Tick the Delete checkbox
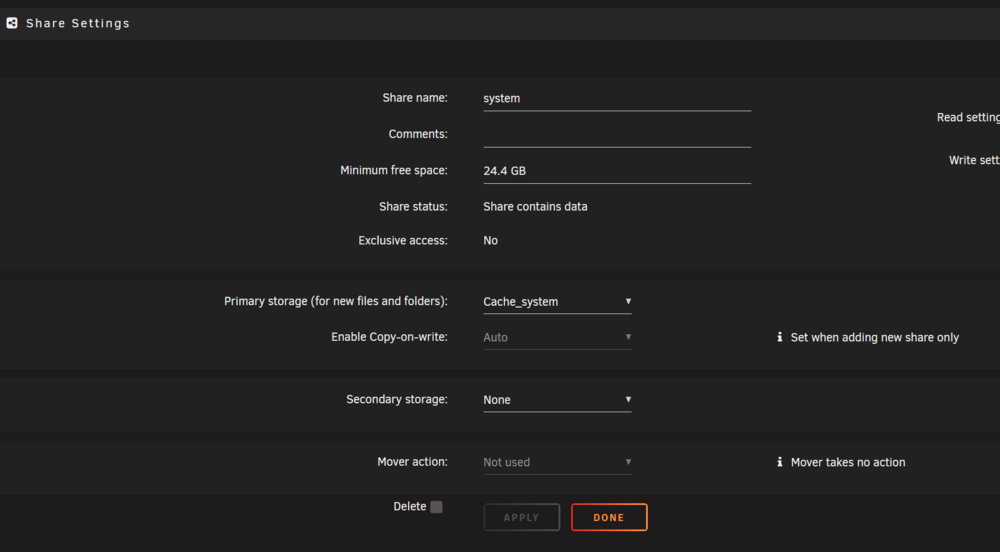The image size is (1000, 552). tap(436, 507)
